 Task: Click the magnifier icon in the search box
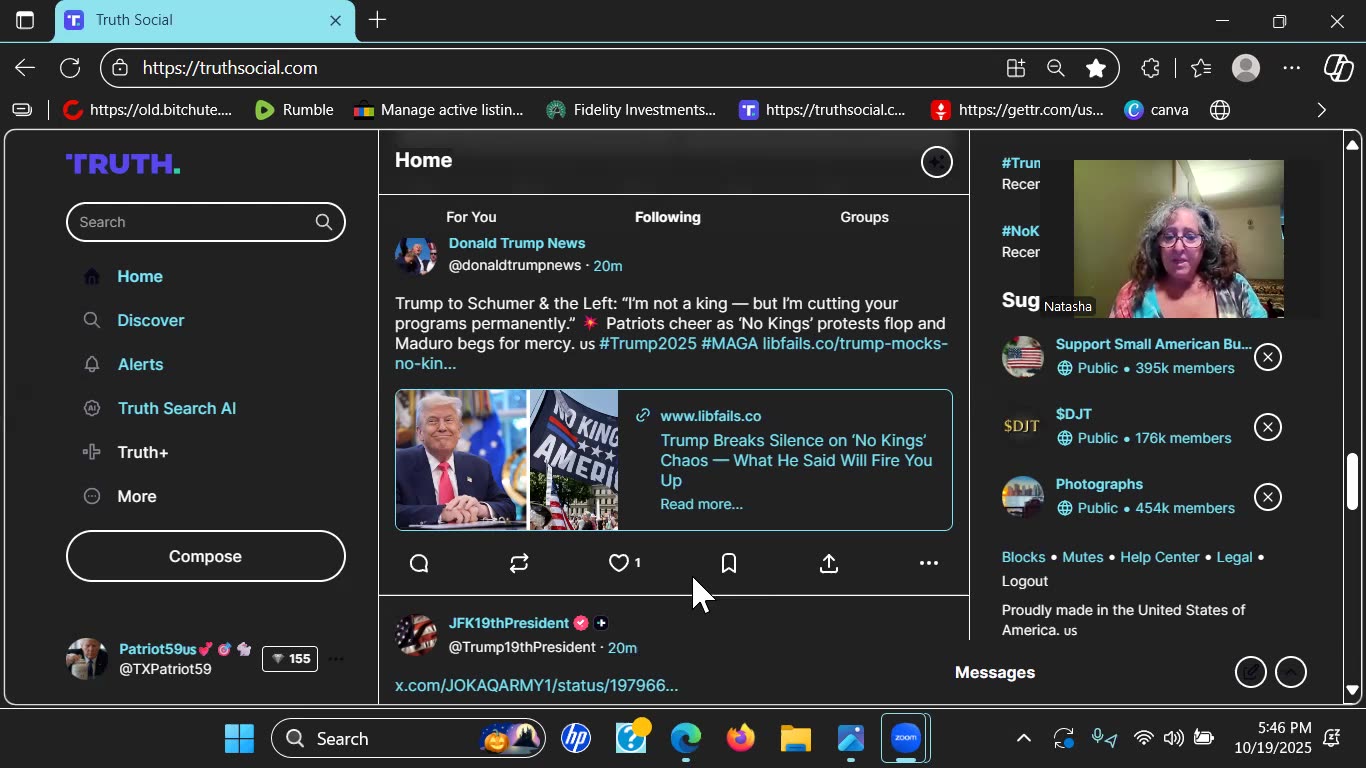point(324,222)
